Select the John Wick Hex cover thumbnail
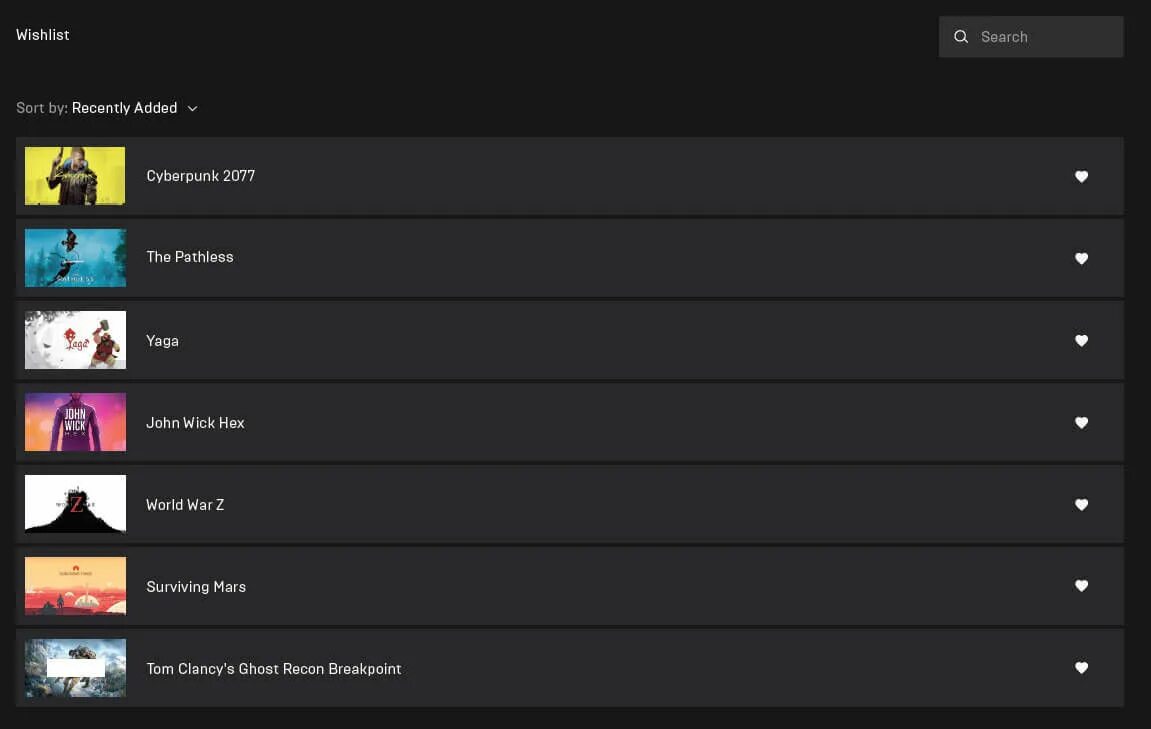This screenshot has width=1151, height=729. tap(76, 422)
